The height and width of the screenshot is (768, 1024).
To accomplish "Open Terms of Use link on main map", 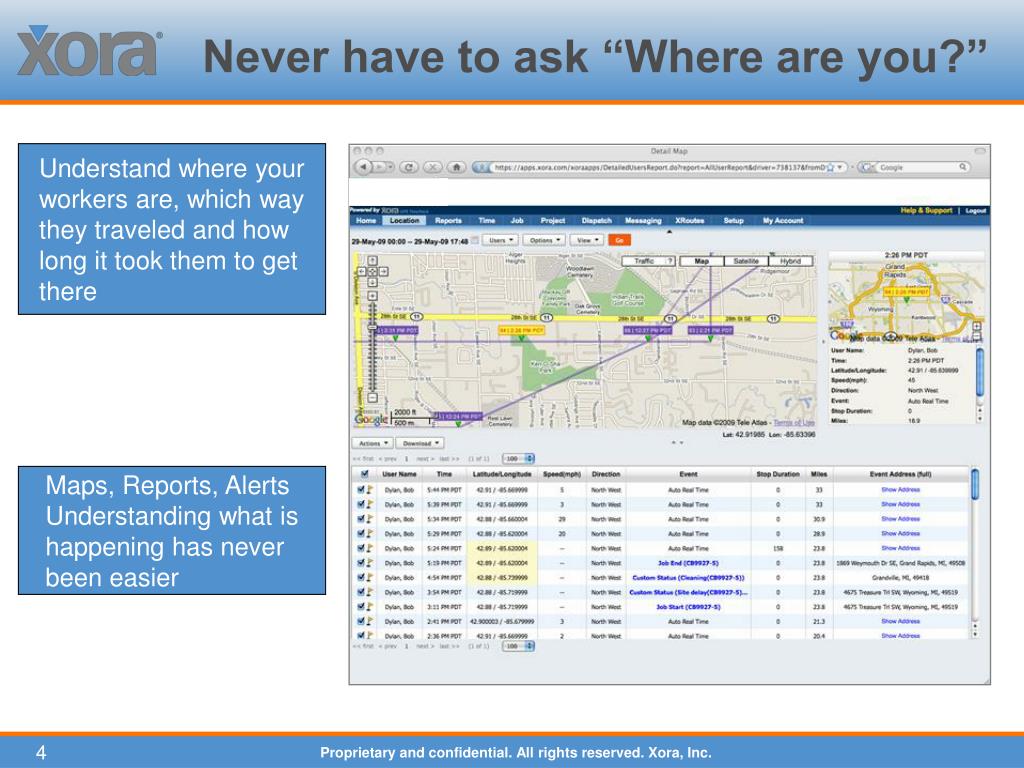I will [794, 423].
